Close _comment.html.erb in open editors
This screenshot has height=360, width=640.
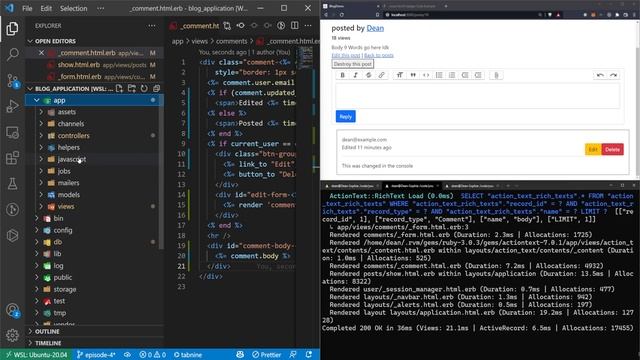tap(41, 53)
